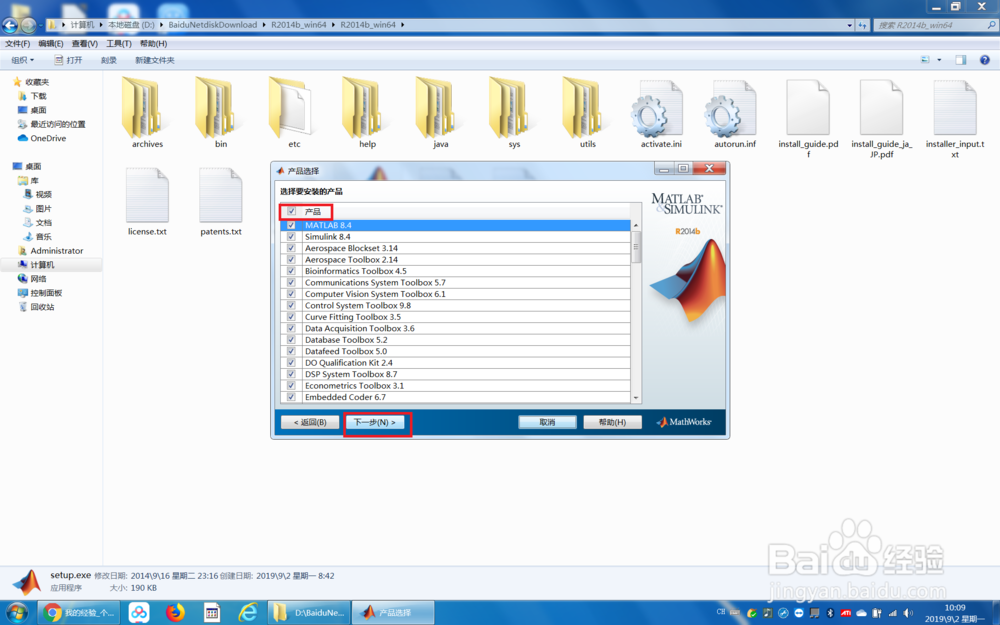Click the Firefox taskbar icon
This screenshot has width=1000, height=625.
pos(175,613)
